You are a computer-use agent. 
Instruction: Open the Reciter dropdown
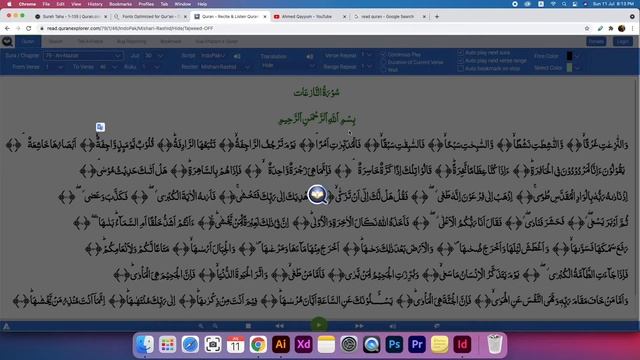tap(225, 67)
